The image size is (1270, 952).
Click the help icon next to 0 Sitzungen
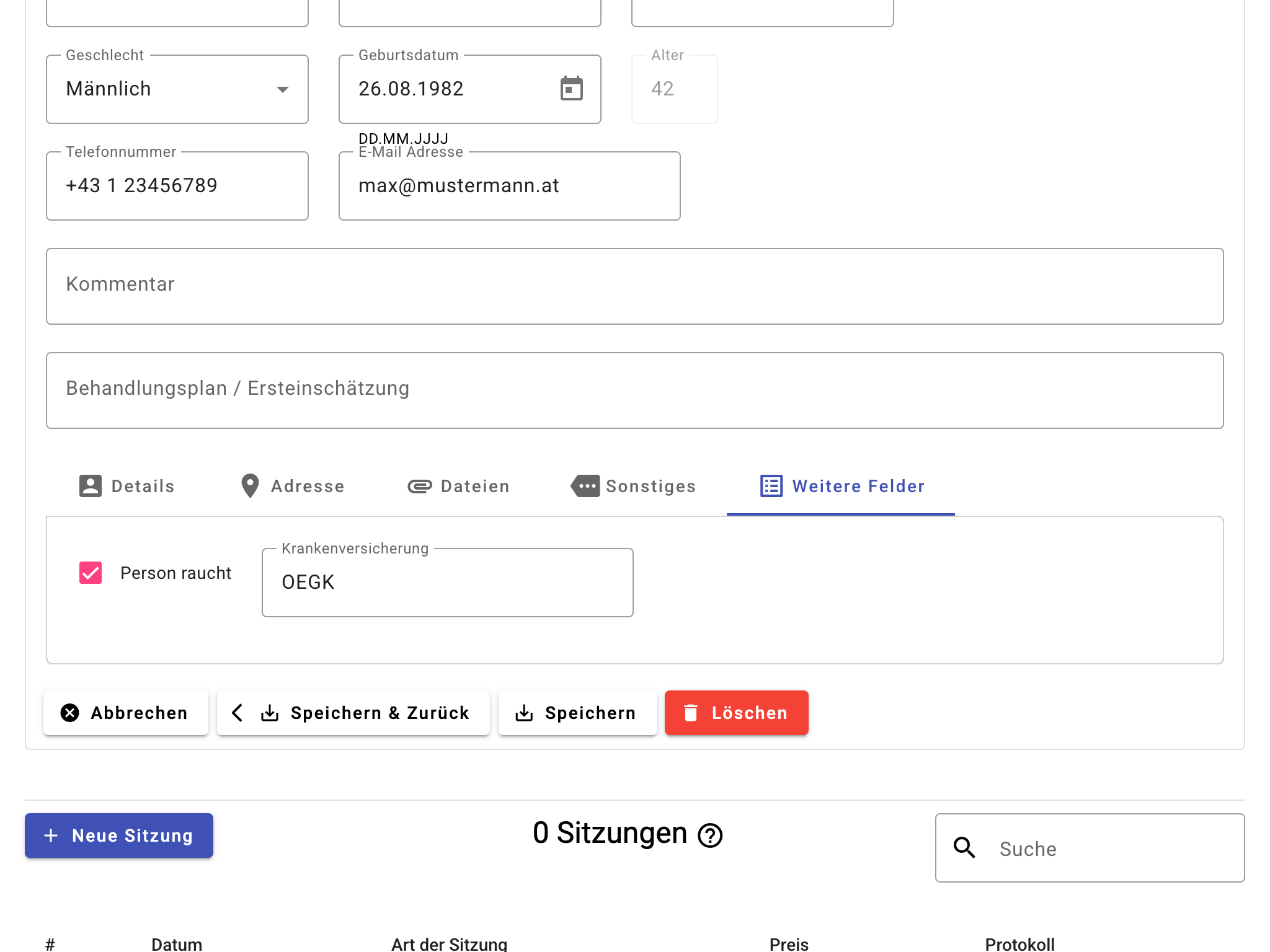click(x=710, y=835)
